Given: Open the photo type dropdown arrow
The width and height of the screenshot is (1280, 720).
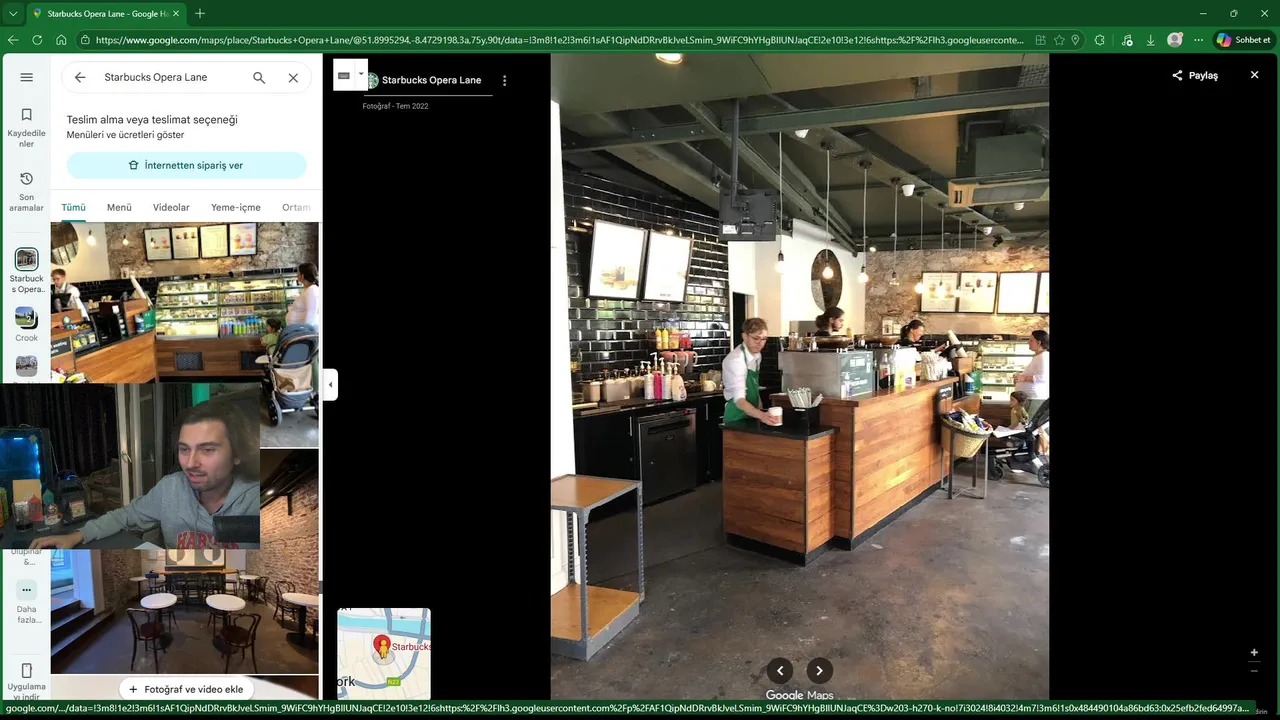Looking at the screenshot, I should (361, 74).
